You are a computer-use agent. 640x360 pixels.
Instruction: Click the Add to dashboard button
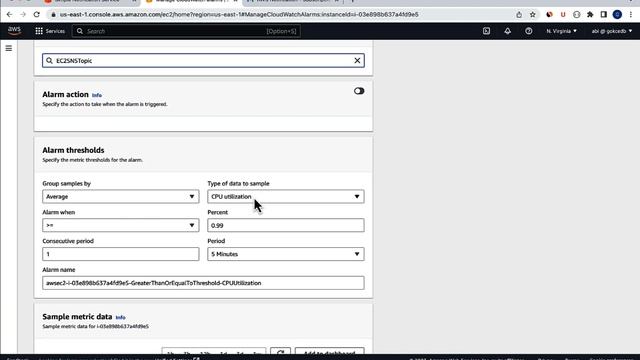click(x=329, y=352)
